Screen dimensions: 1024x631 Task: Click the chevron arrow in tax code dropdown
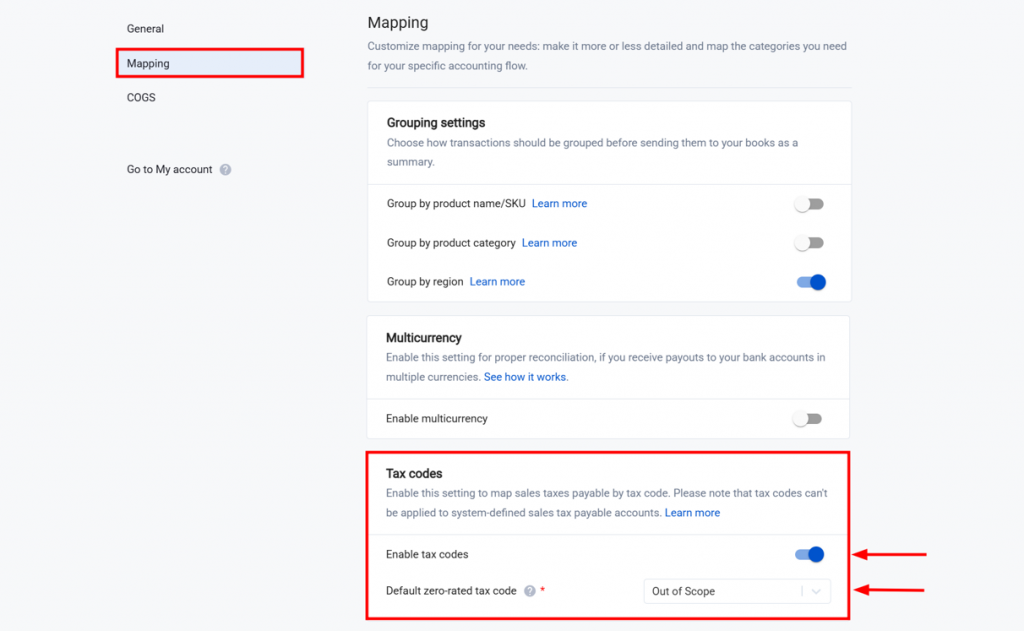818,591
